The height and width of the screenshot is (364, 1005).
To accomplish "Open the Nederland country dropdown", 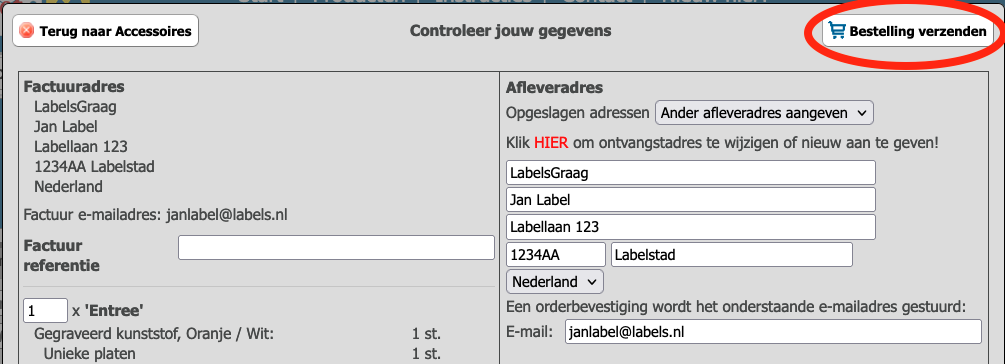I will pos(554,281).
